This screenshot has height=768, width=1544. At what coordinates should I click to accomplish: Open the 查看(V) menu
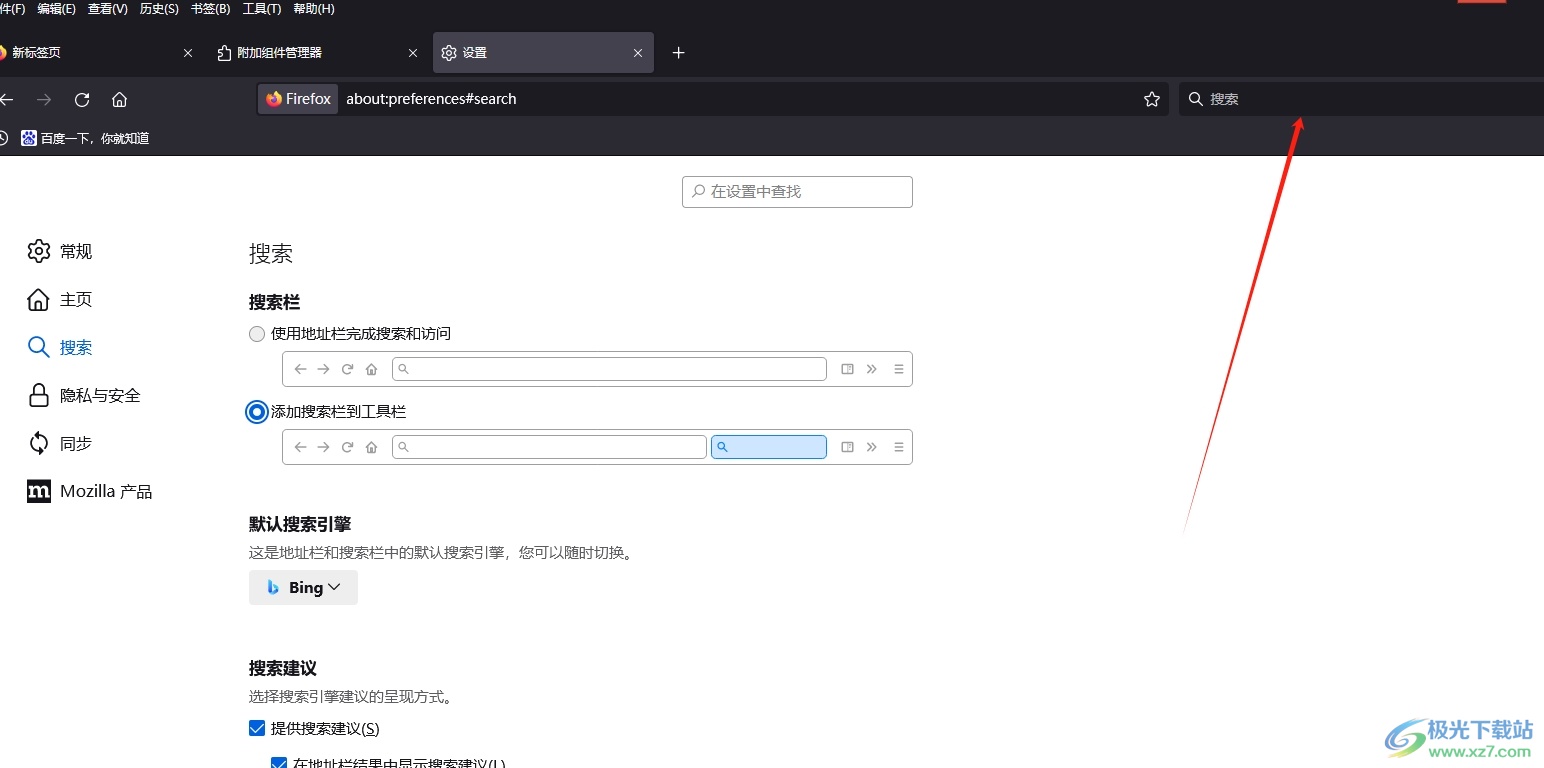(108, 9)
